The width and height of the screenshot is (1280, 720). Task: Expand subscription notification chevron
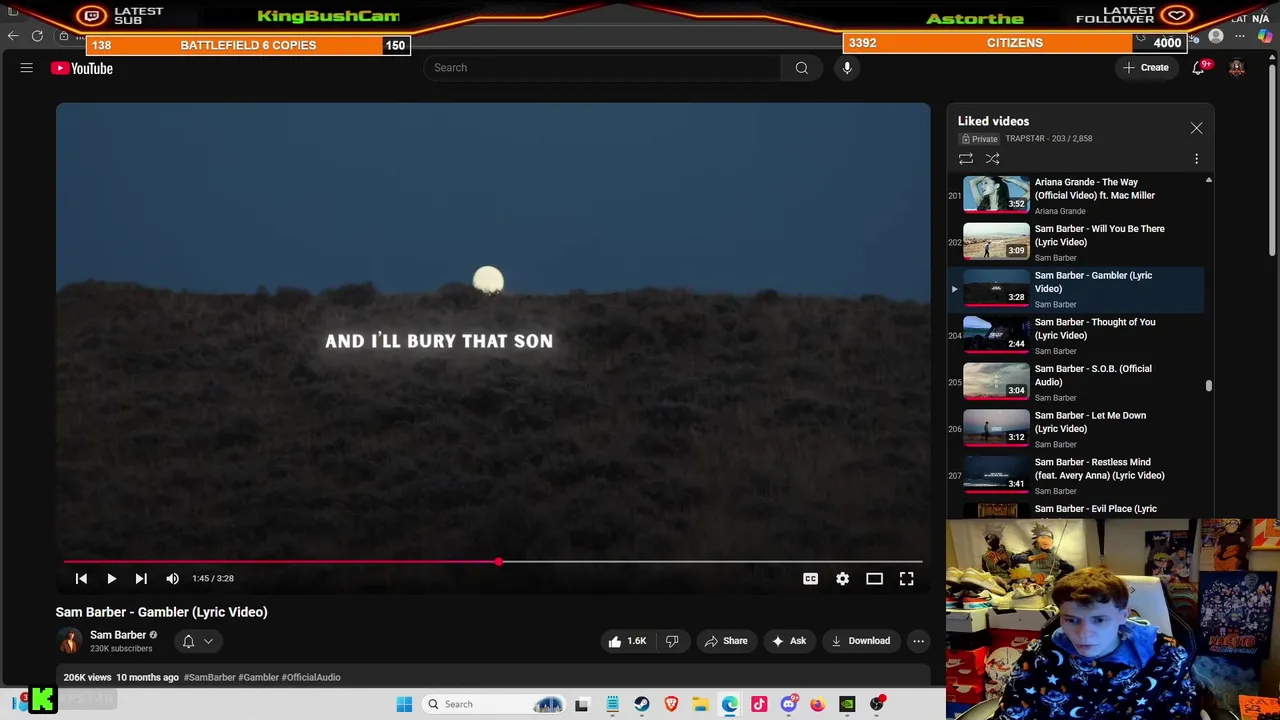click(x=208, y=641)
